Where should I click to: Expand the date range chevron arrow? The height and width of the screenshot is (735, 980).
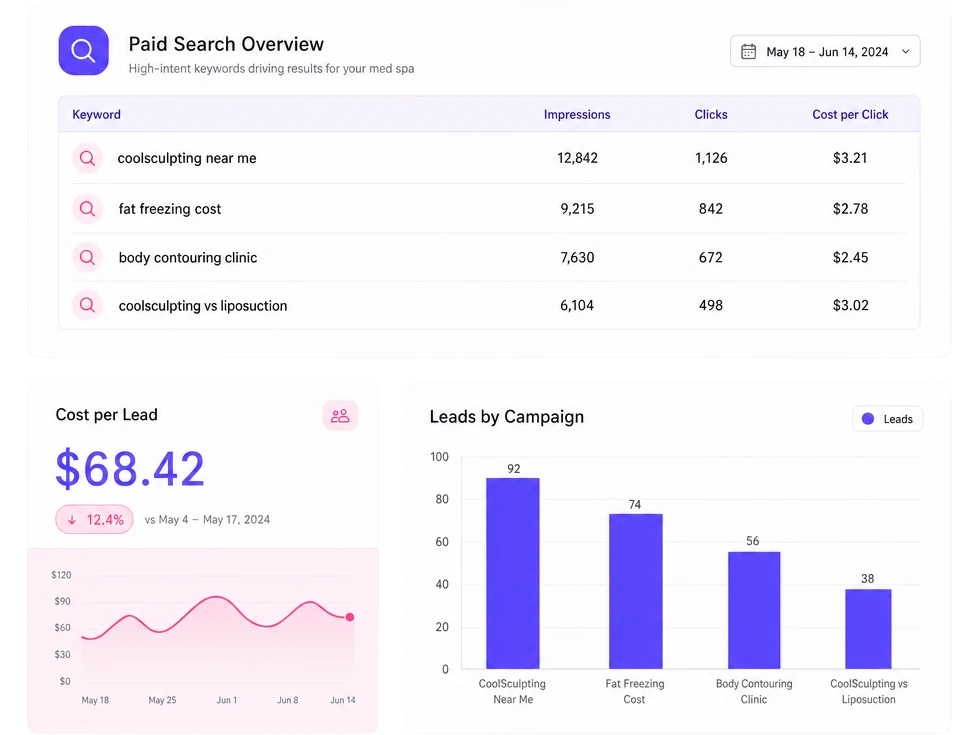point(906,52)
